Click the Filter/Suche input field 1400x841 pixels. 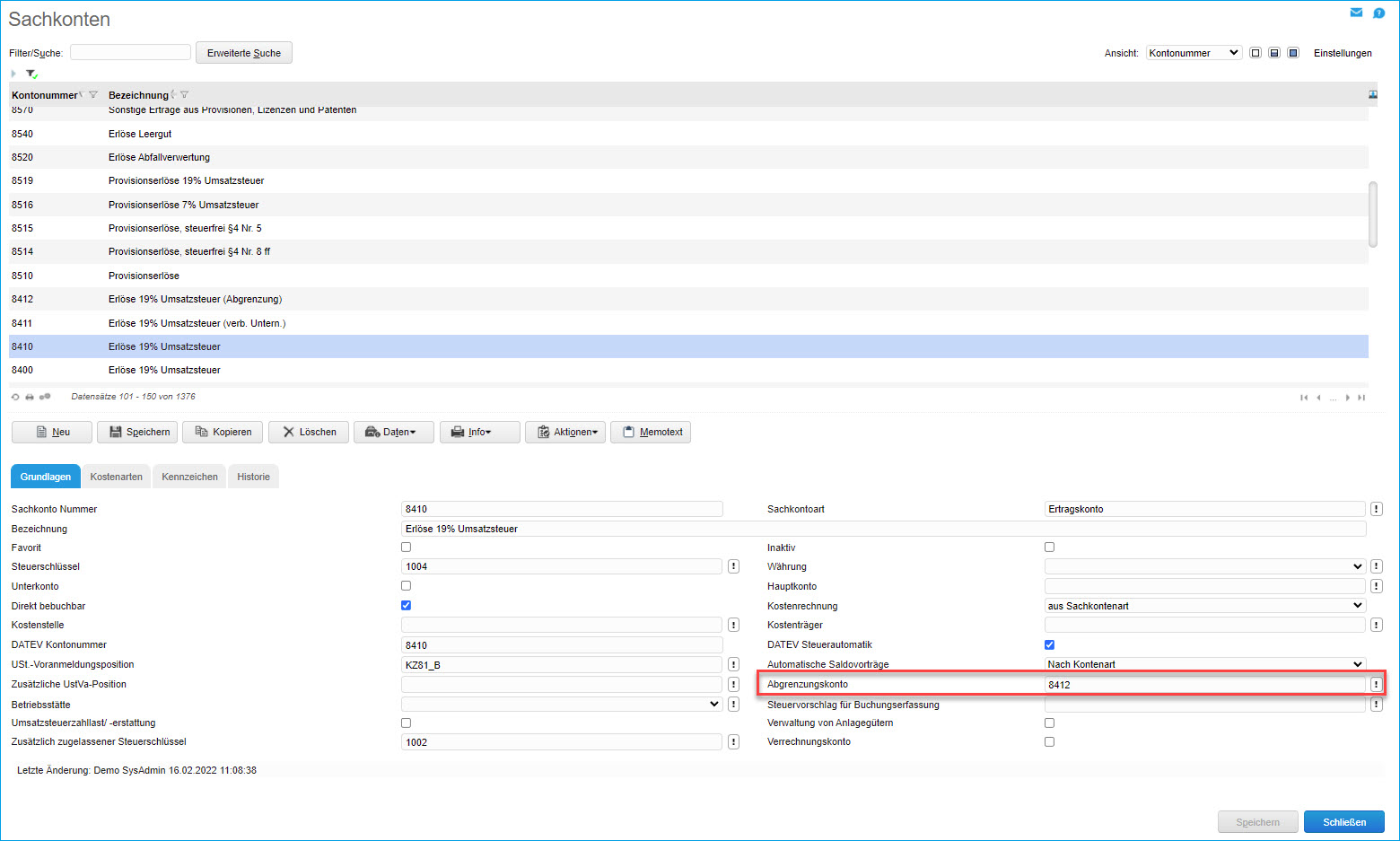coord(130,52)
